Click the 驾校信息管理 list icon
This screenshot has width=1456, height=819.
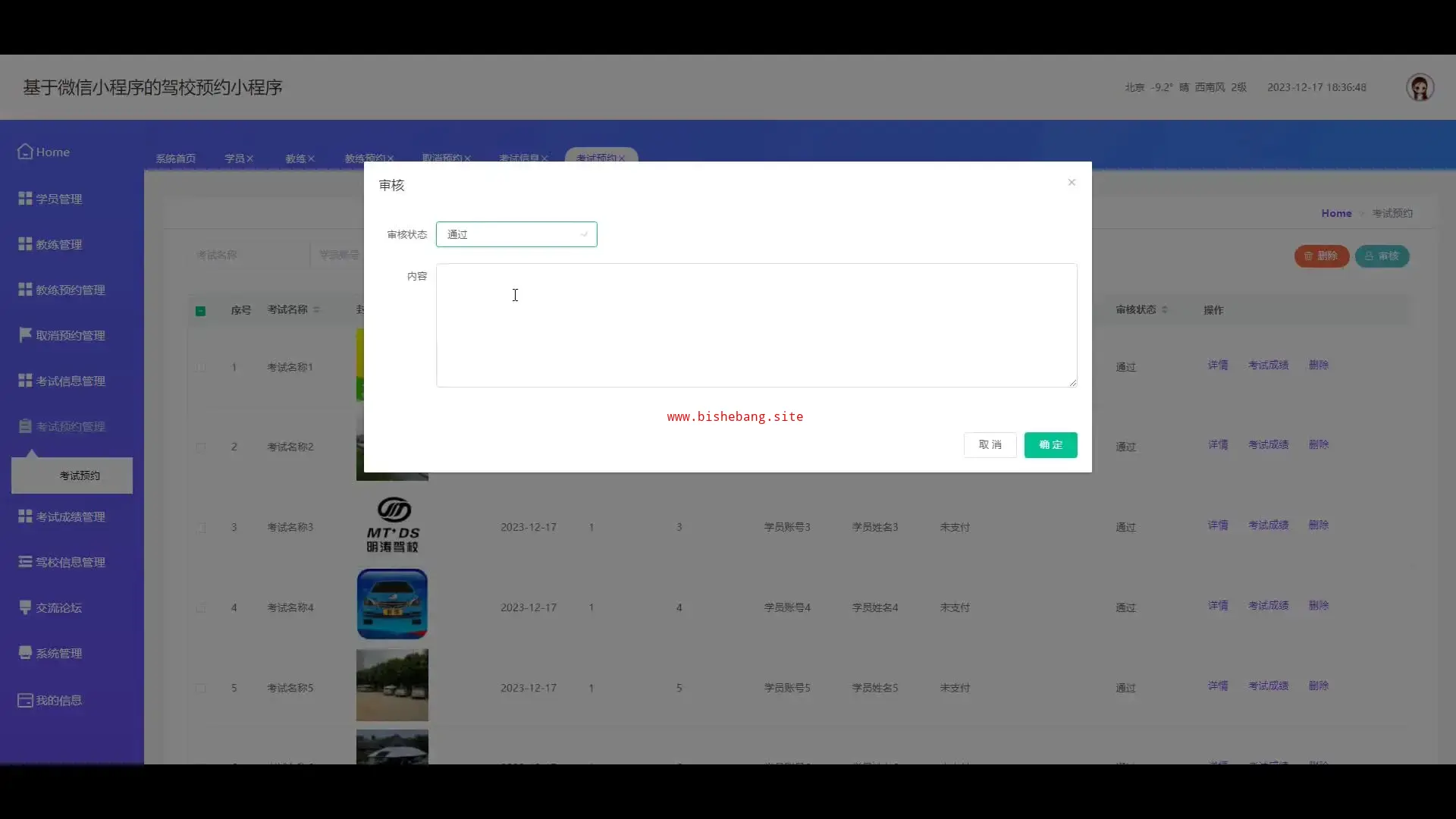tap(25, 562)
